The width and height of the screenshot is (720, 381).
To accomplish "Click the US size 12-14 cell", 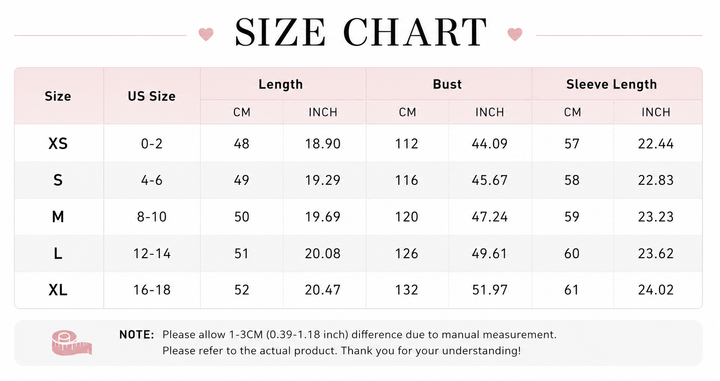I will [152, 253].
